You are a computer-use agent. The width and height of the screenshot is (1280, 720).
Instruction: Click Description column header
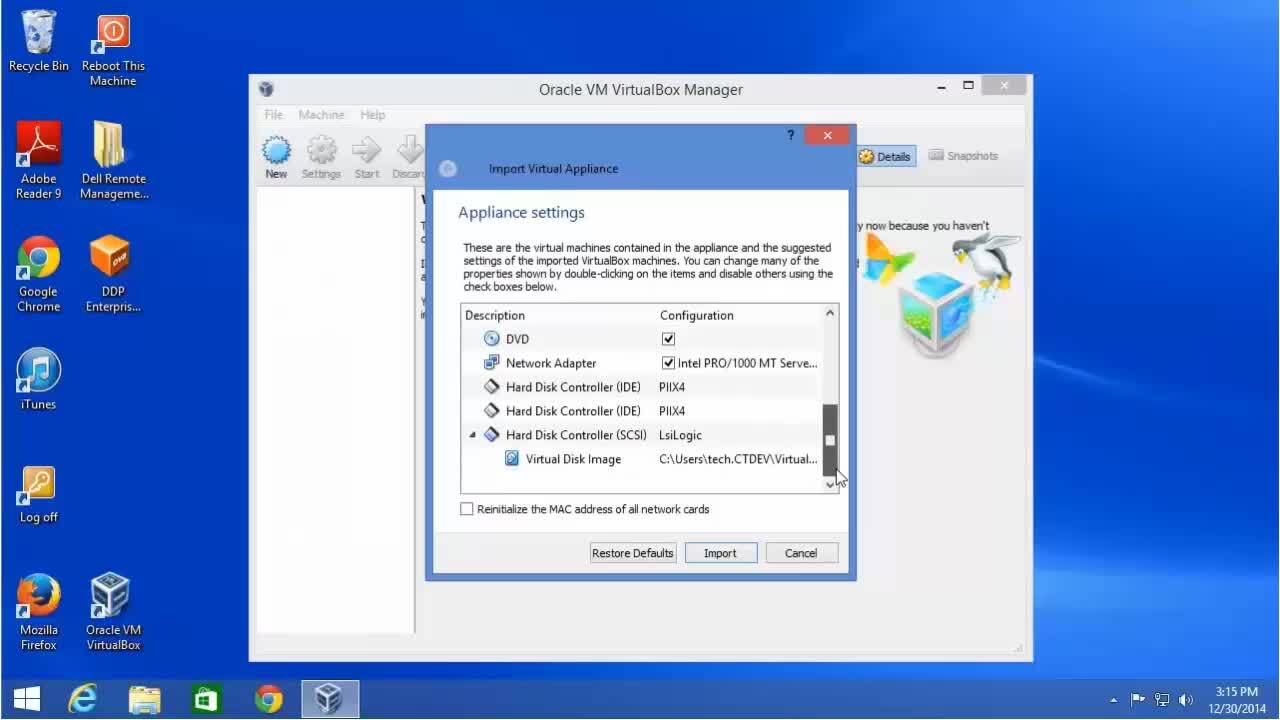tap(495, 315)
